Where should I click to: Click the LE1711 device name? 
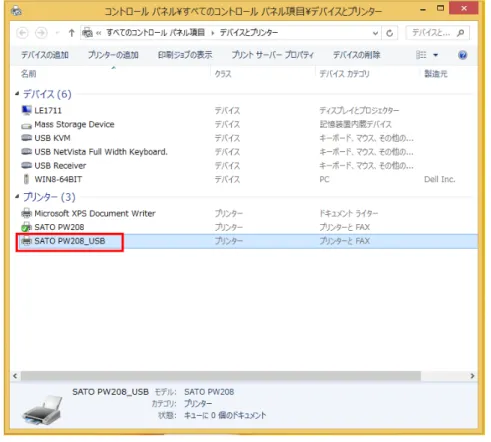pos(48,111)
